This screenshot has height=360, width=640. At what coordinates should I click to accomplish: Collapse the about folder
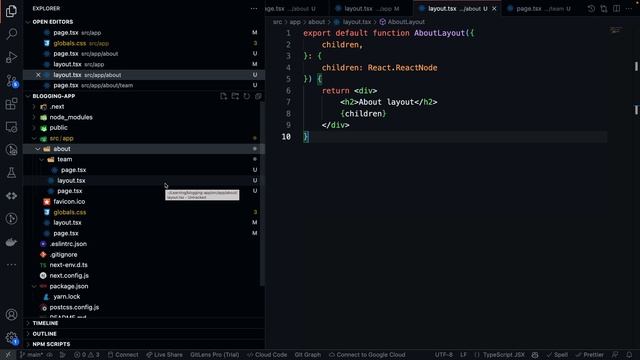click(38, 149)
